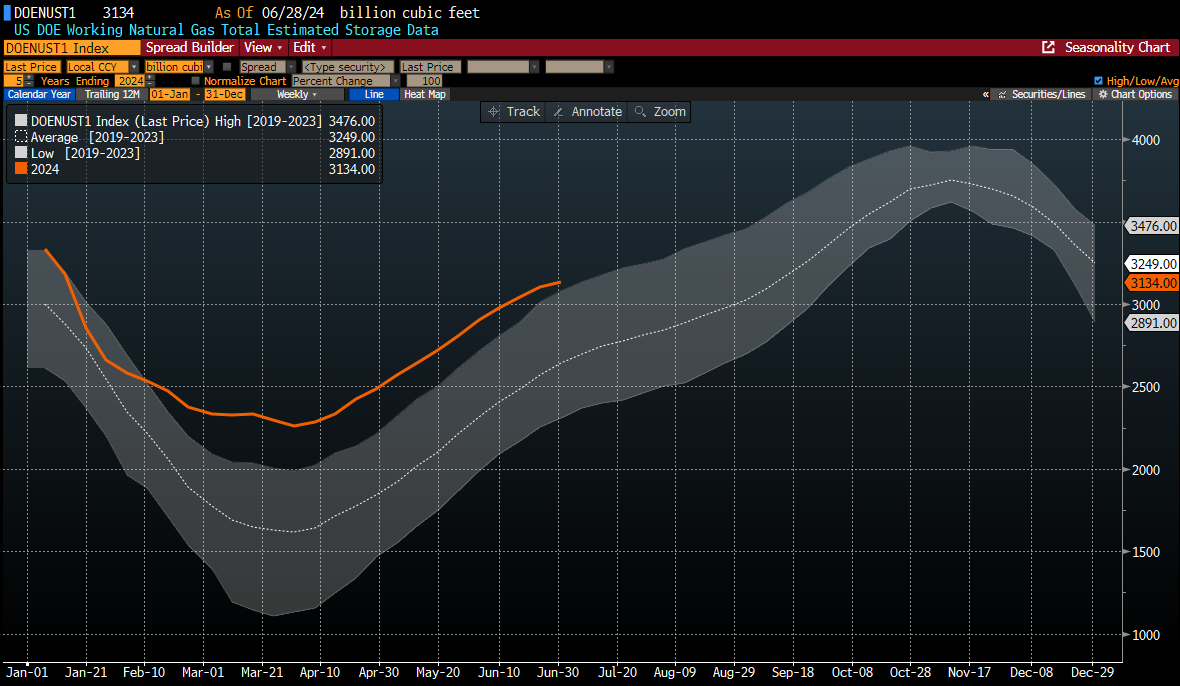Uncheck the High/Low/Avg checkbox
The image size is (1180, 686).
pos(1098,80)
